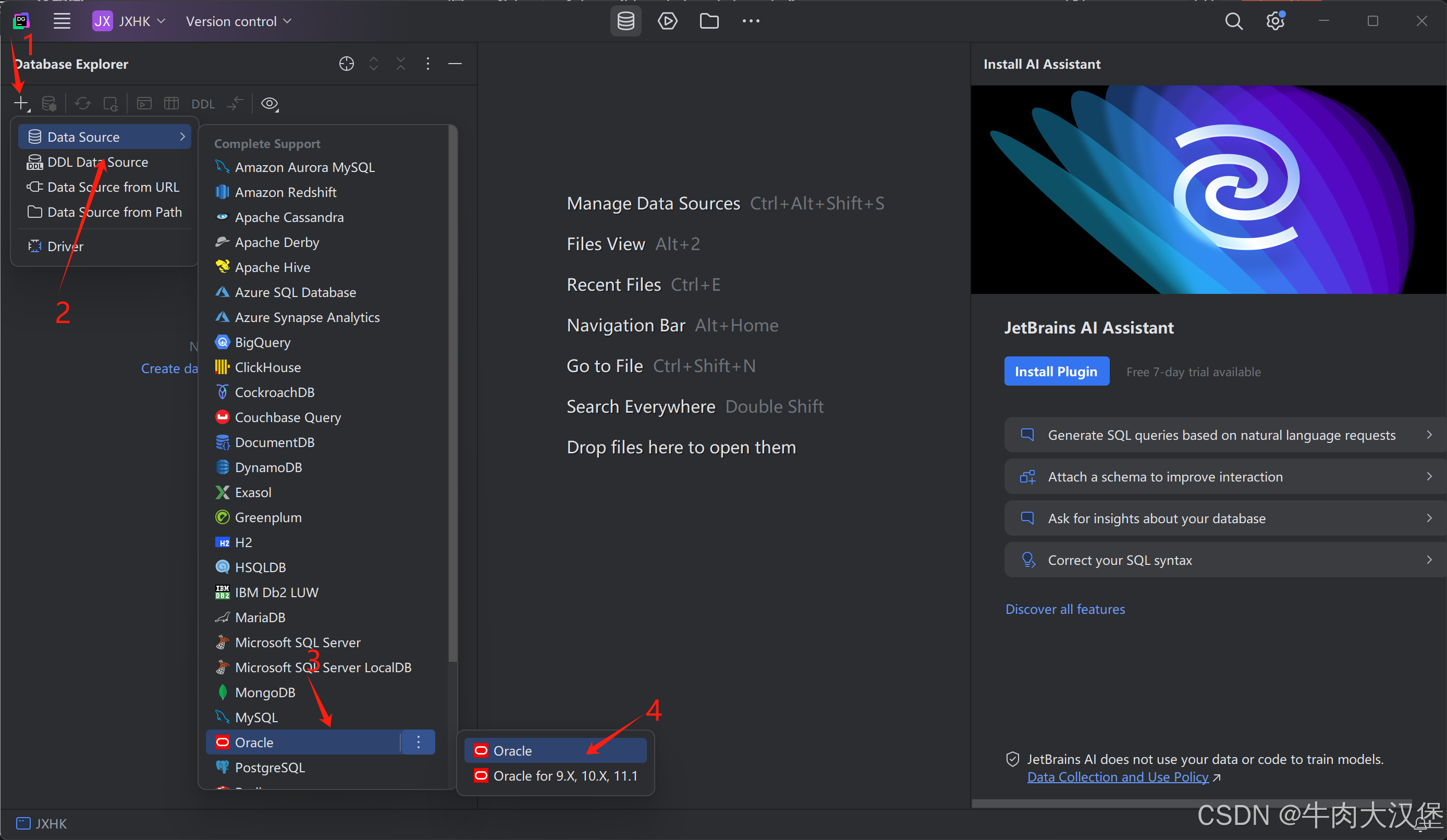Expand Generate SQL queries feature row
Screen dimensions: 1447x840
[1225, 435]
